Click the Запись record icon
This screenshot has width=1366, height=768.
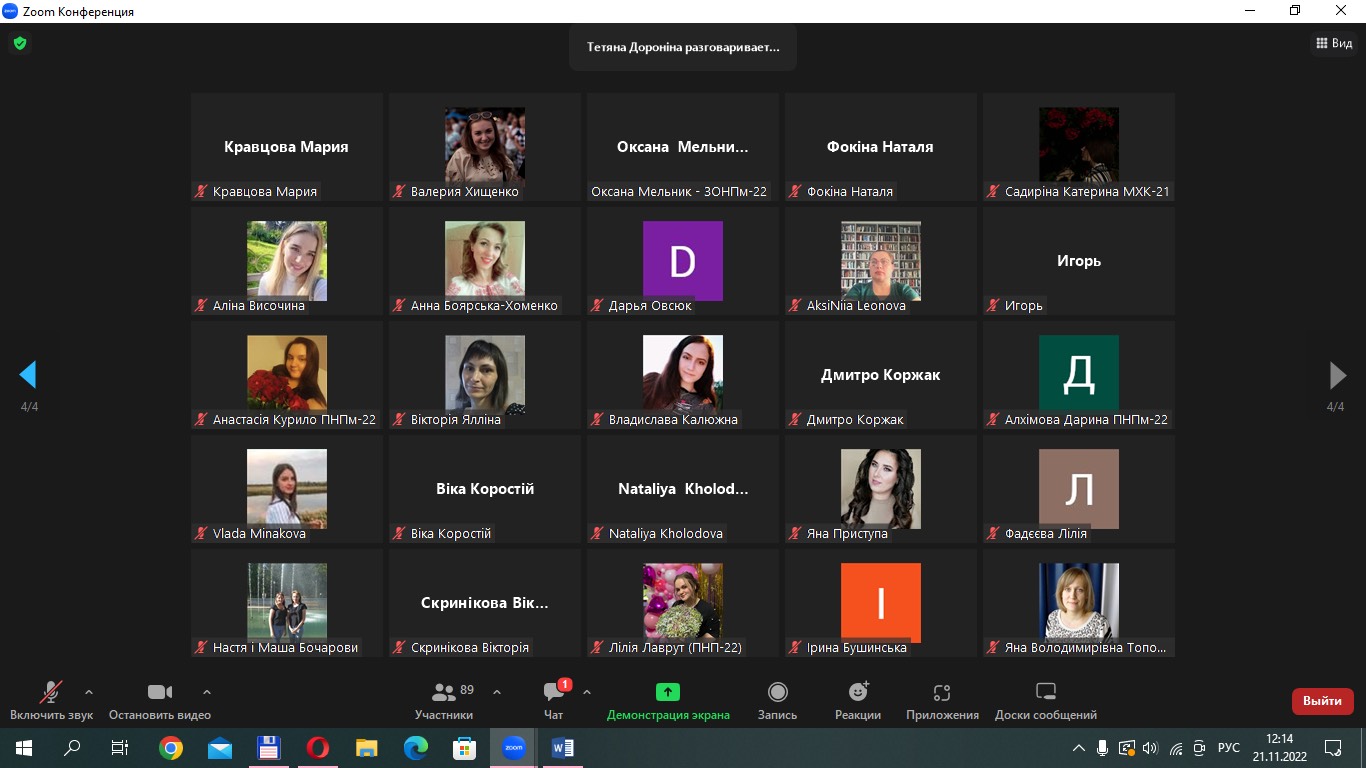(x=777, y=692)
